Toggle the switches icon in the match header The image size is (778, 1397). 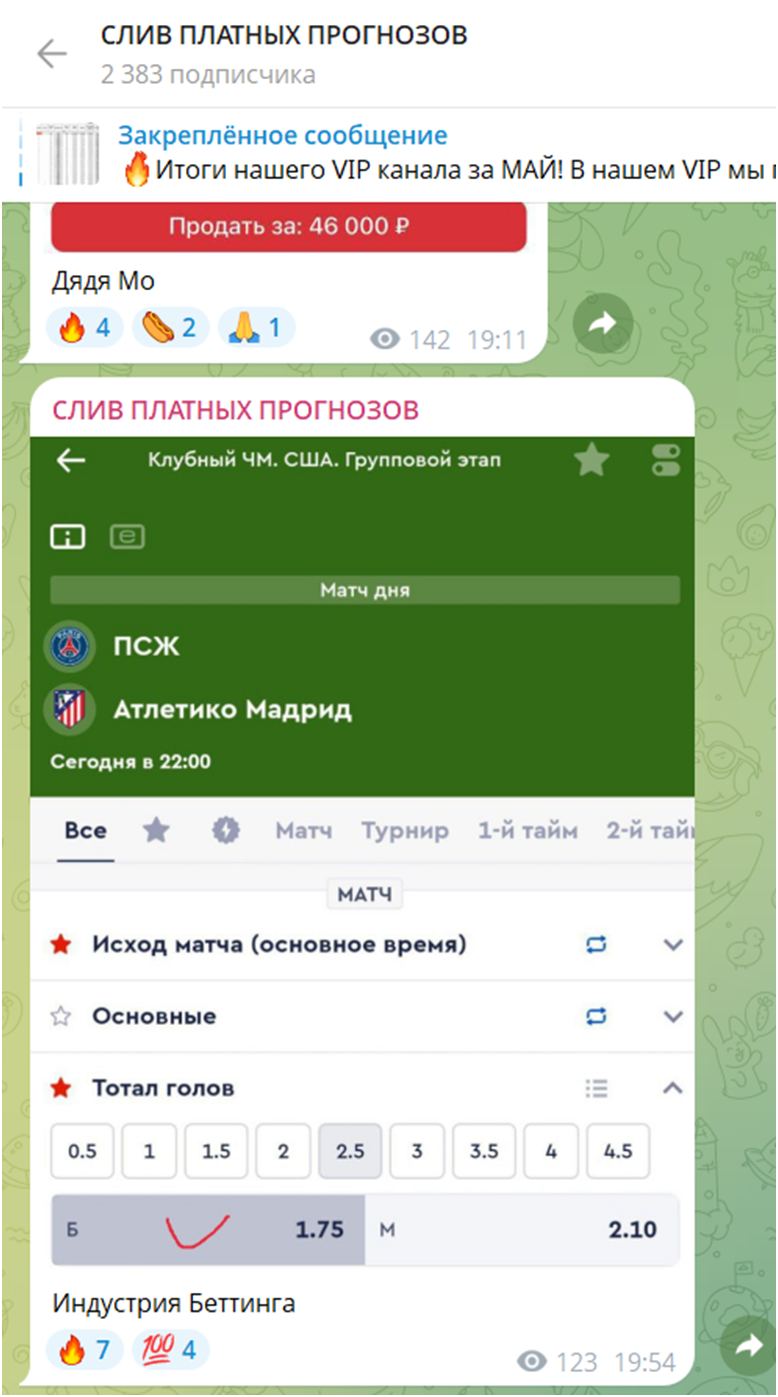[x=665, y=461]
